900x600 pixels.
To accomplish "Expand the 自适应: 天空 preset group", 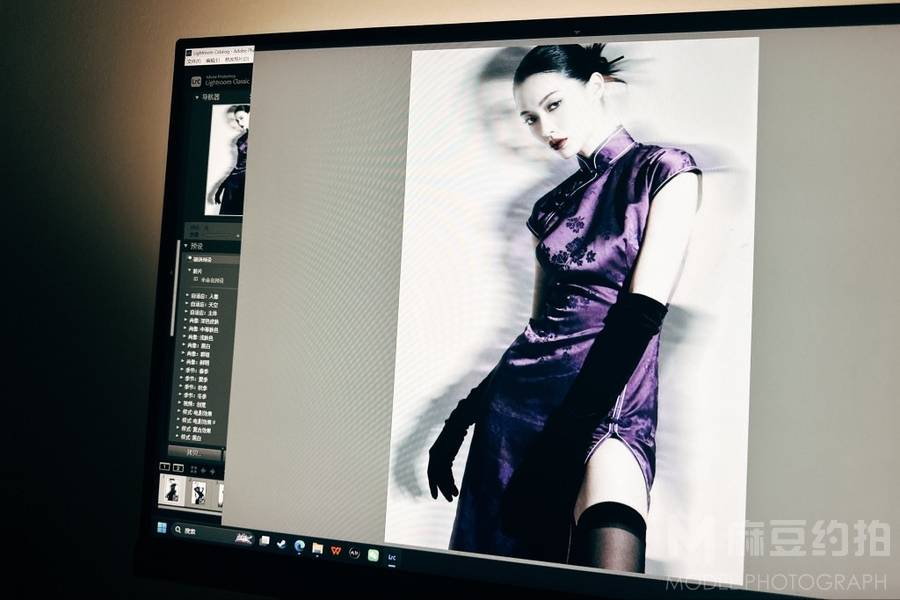I will [x=187, y=304].
